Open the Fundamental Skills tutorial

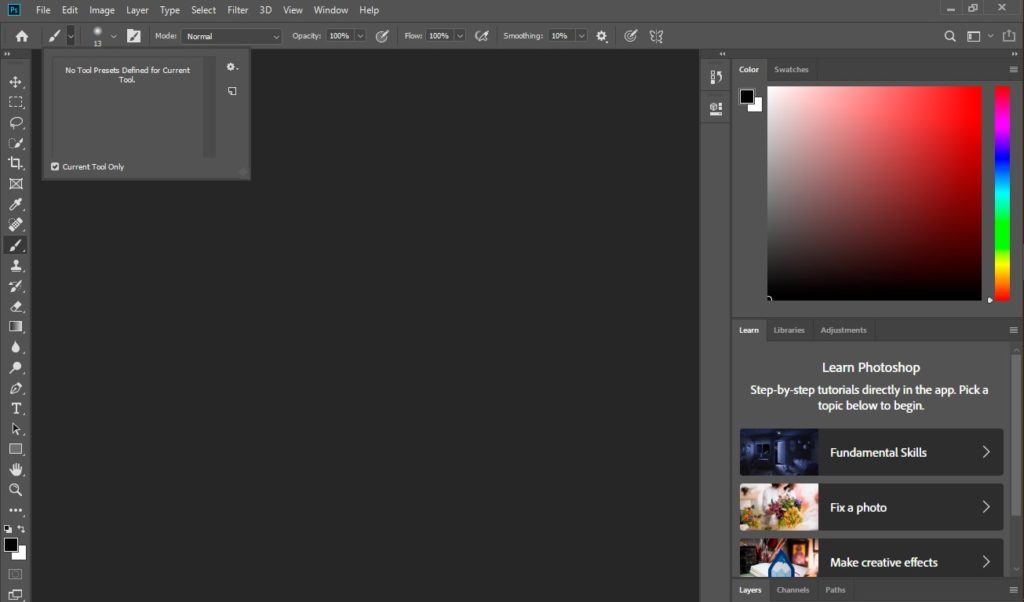pyautogui.click(x=871, y=452)
